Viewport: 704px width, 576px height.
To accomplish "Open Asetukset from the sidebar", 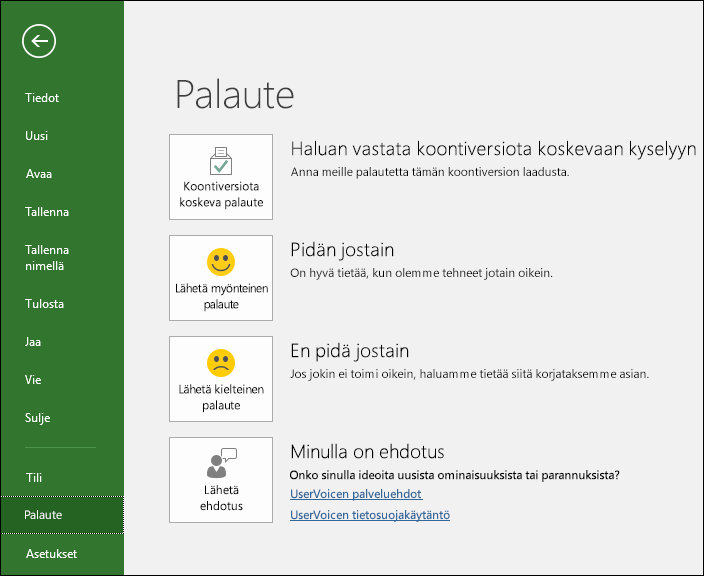I will [x=51, y=554].
